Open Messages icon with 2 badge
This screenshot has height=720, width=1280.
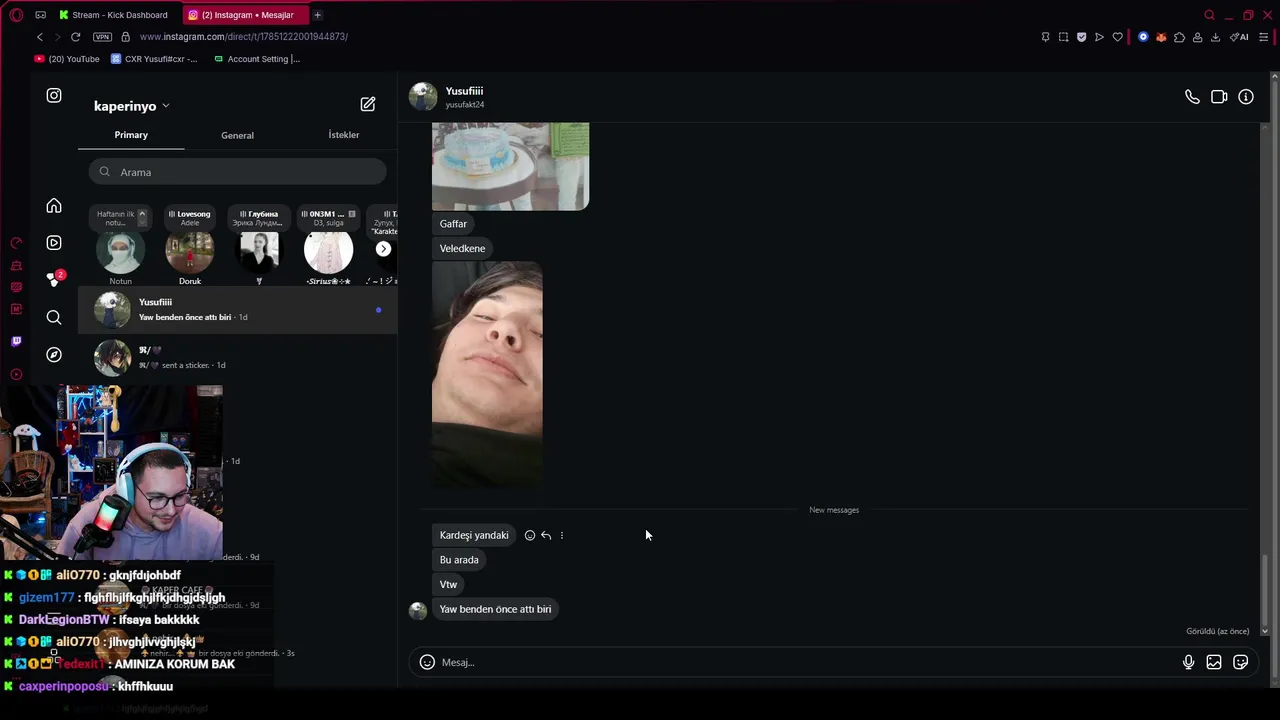click(x=55, y=279)
